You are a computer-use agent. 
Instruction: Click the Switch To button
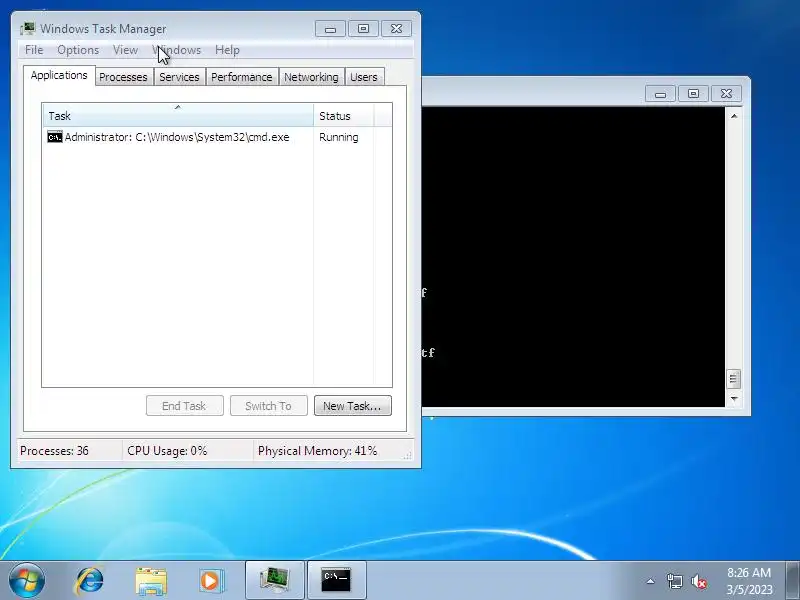[268, 406]
